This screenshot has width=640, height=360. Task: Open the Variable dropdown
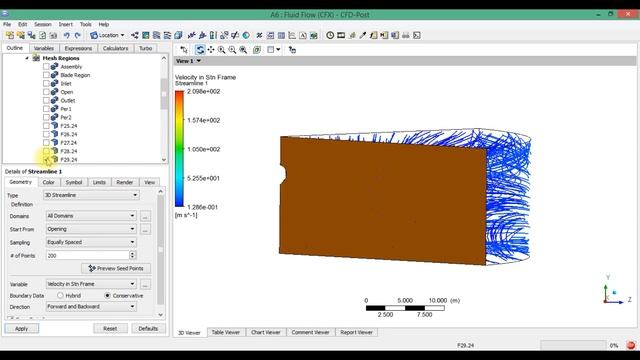(91, 284)
